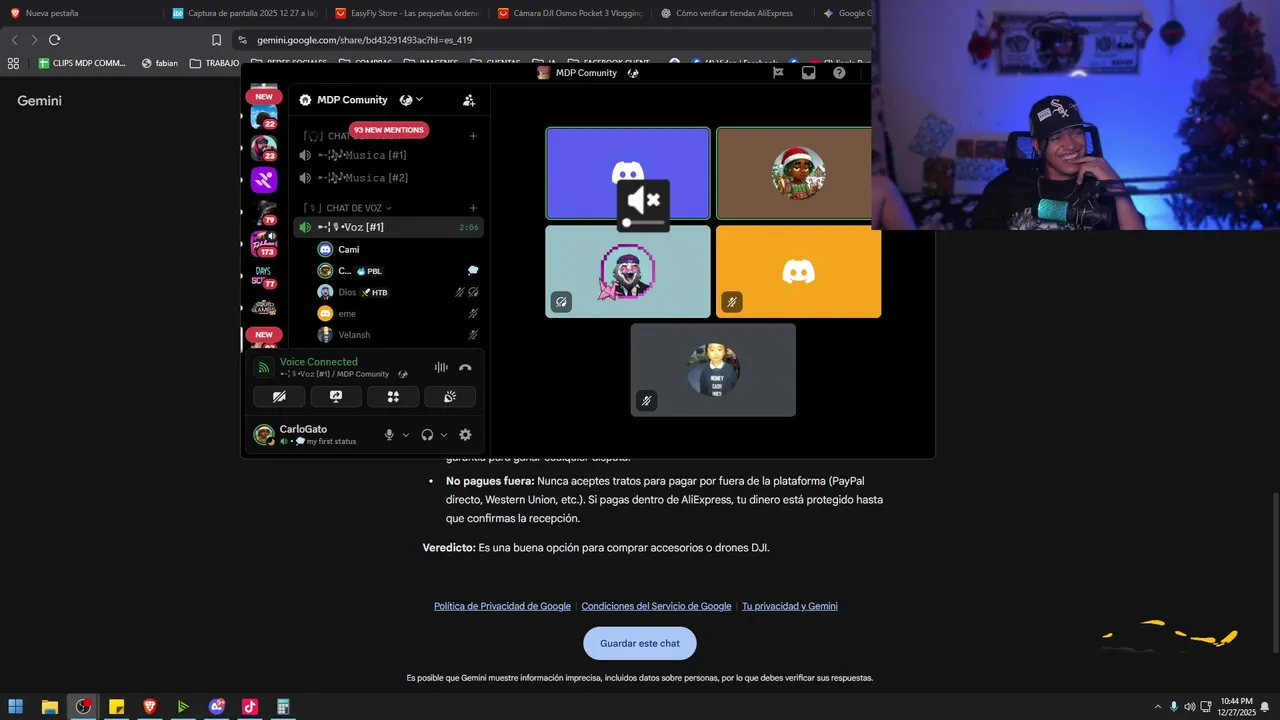
Task: Click Guardar este chat button
Action: click(640, 643)
